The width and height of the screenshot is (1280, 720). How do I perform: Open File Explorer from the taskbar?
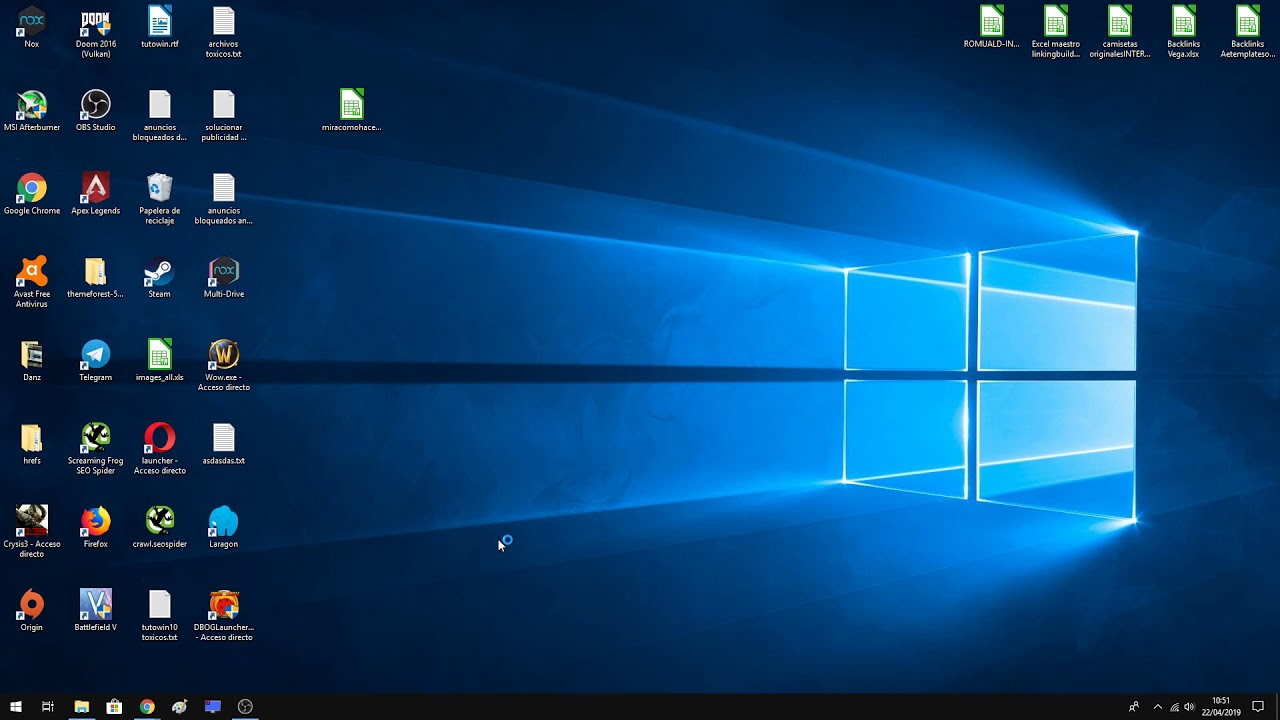pos(82,707)
